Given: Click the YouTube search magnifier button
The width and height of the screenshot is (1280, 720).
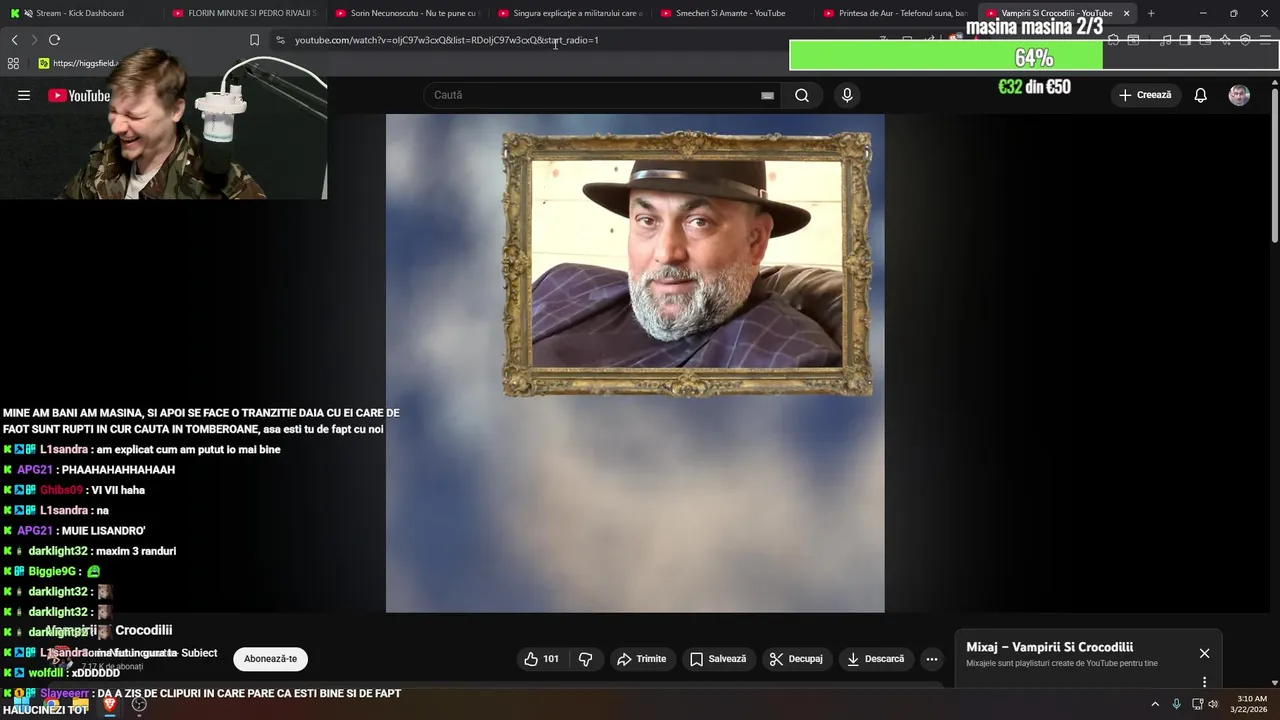Looking at the screenshot, I should 802,95.
